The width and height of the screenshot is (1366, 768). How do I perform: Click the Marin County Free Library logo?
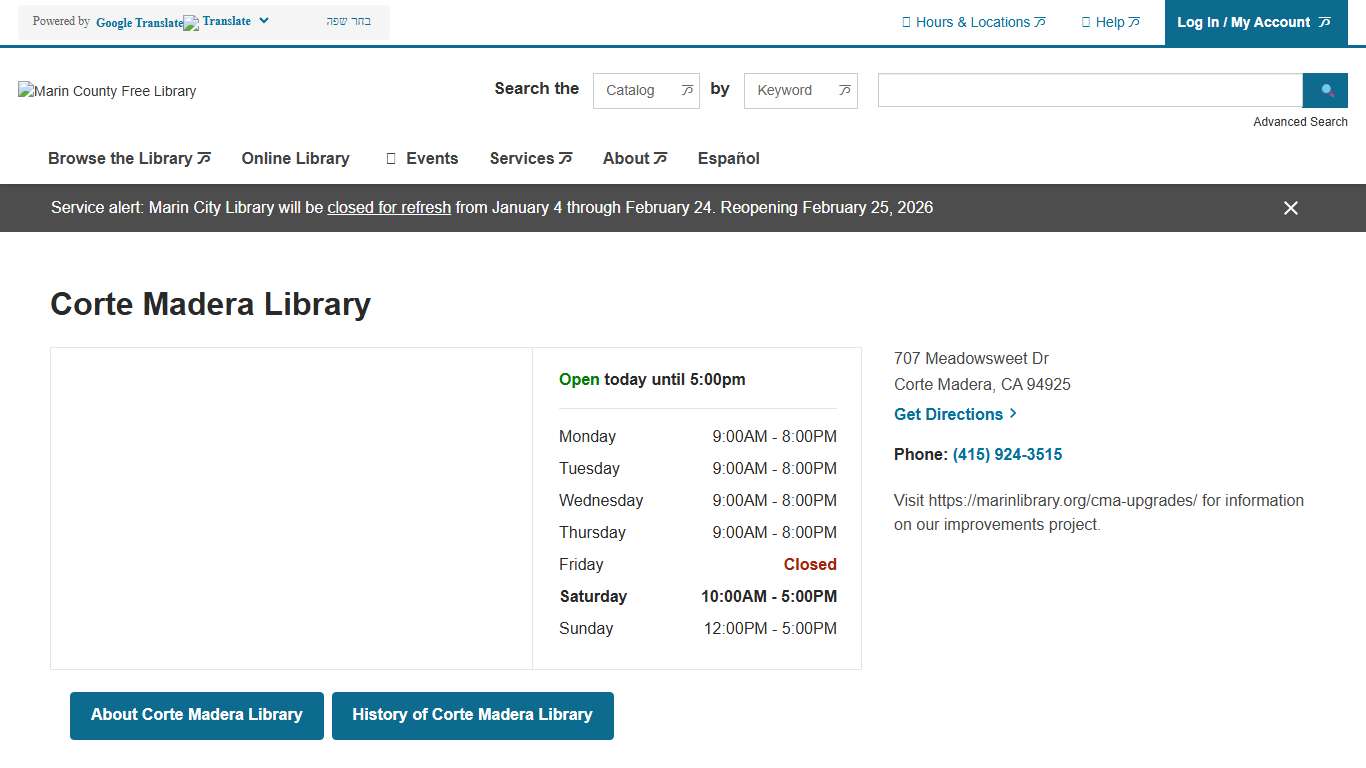[x=106, y=91]
